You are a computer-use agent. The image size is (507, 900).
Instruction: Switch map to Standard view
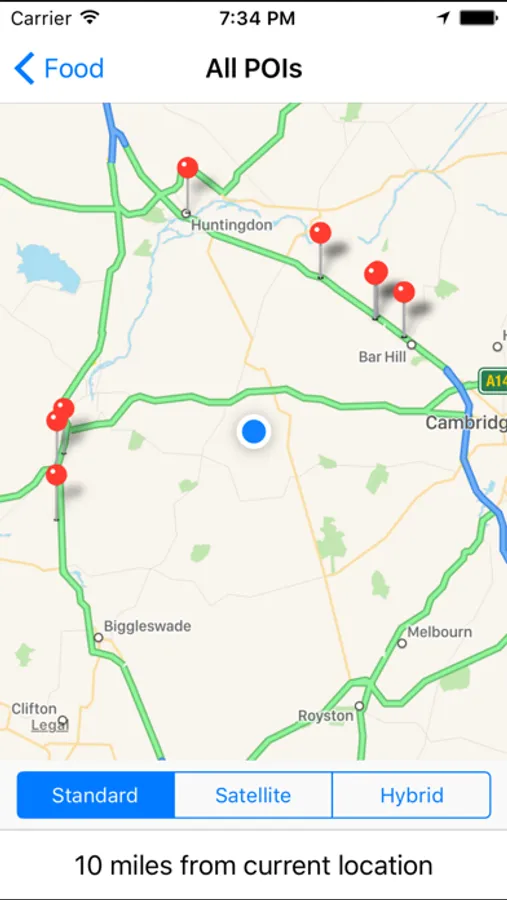click(95, 795)
